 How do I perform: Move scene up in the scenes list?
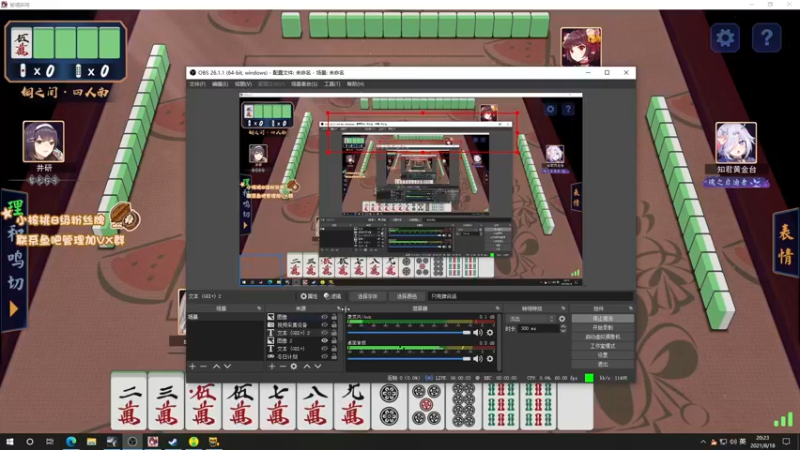coord(216,366)
